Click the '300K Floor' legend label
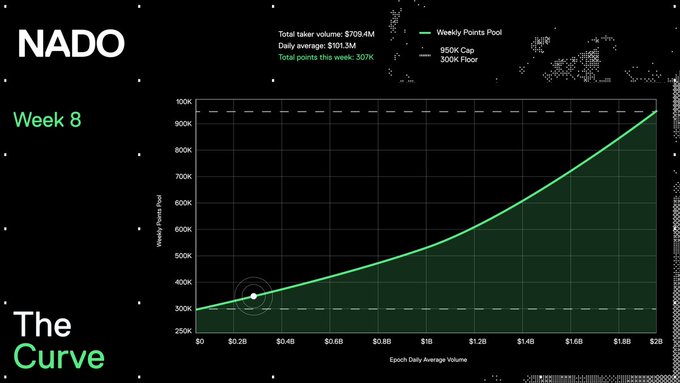The height and width of the screenshot is (383, 680). click(459, 60)
